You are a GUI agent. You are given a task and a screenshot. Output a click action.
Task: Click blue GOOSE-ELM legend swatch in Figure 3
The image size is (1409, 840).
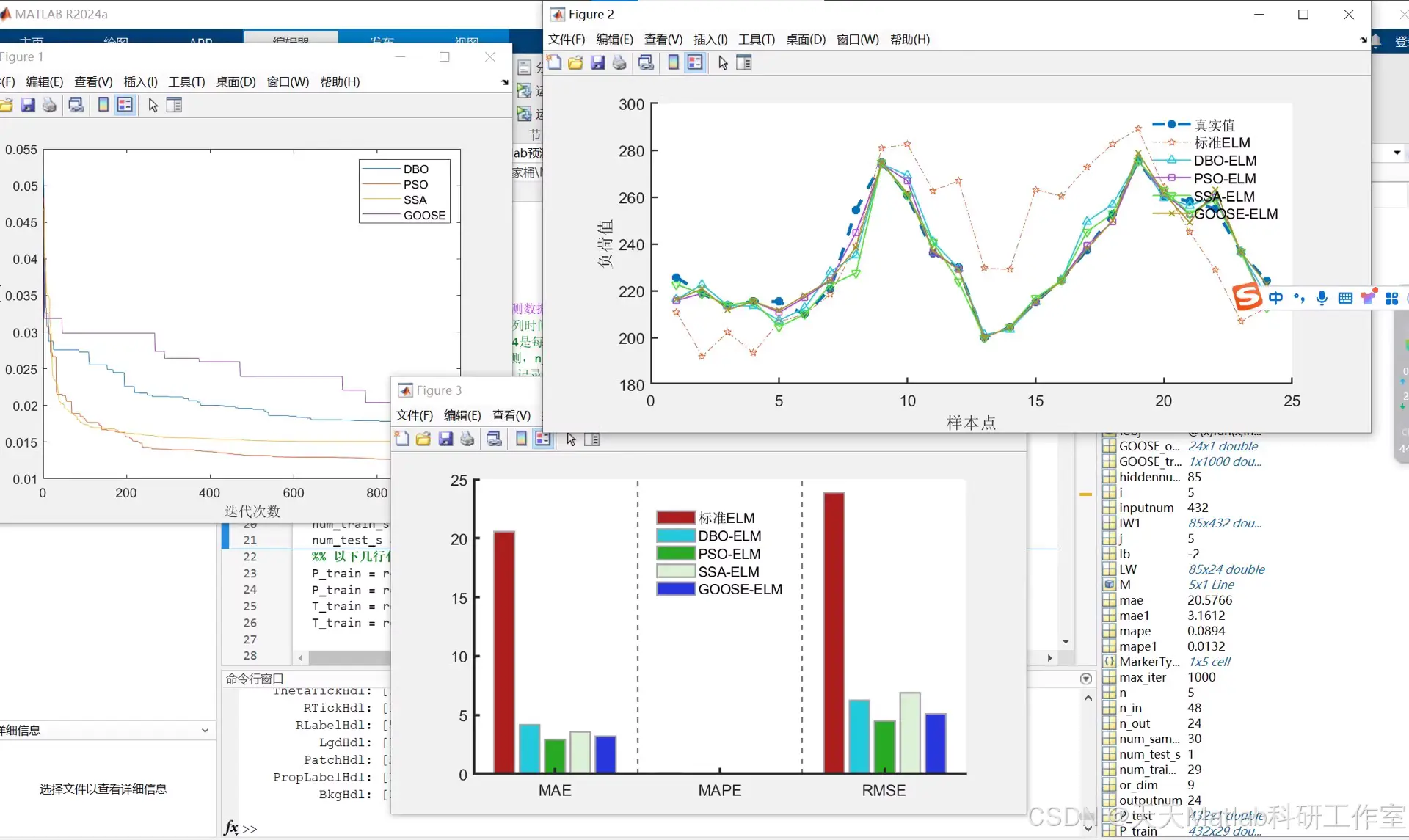coord(675,589)
